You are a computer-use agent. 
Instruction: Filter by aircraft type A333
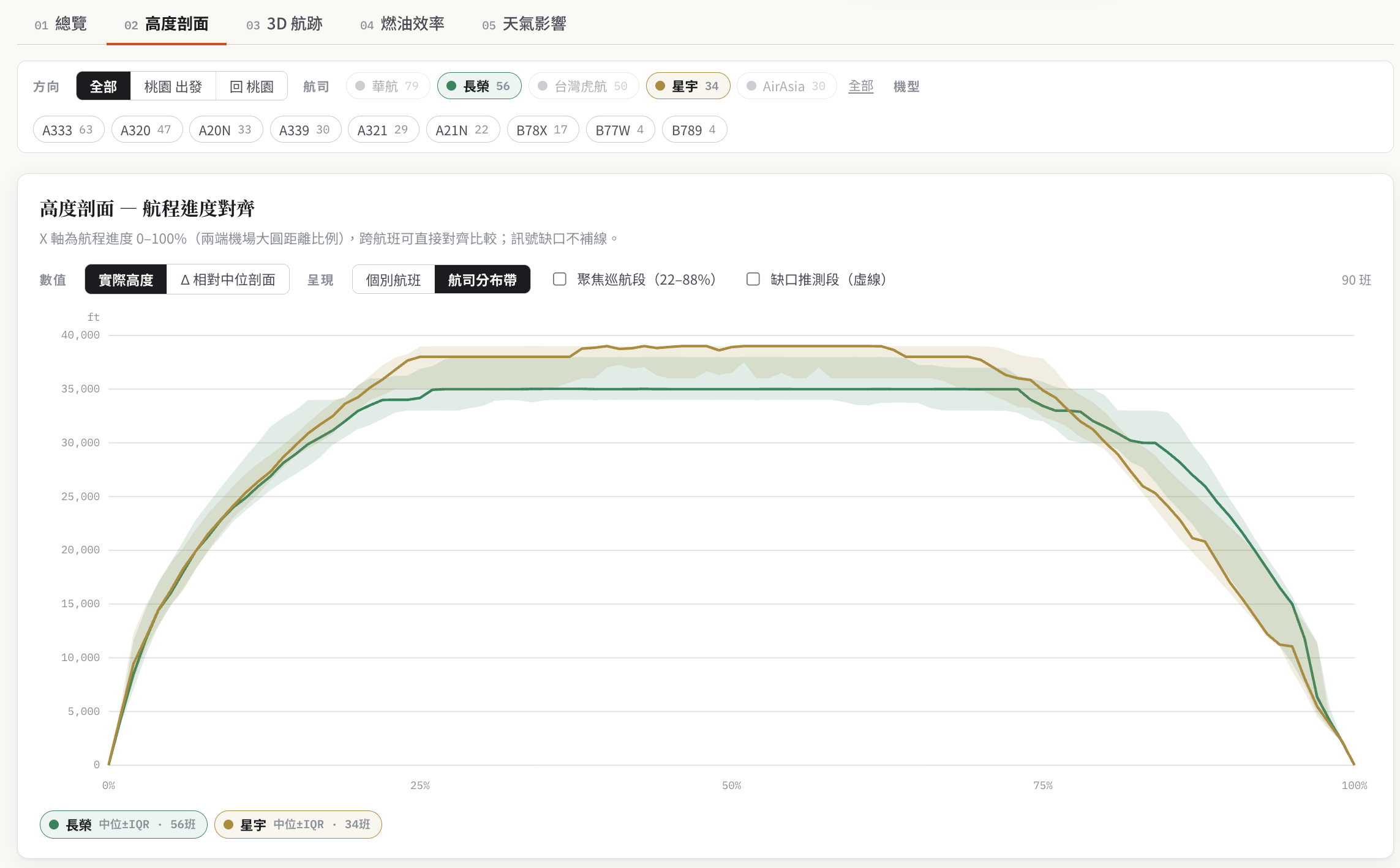[x=69, y=130]
